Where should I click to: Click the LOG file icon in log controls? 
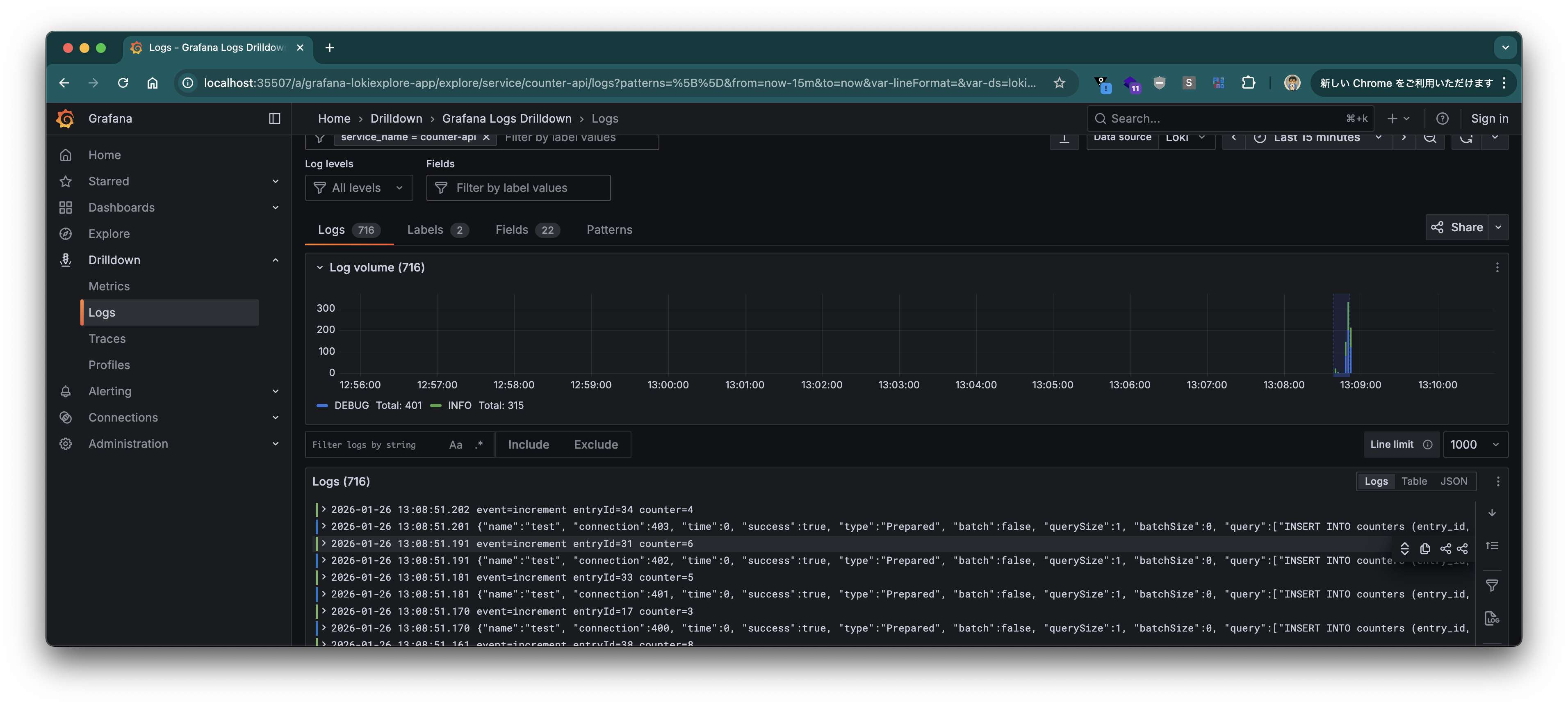(x=1492, y=618)
